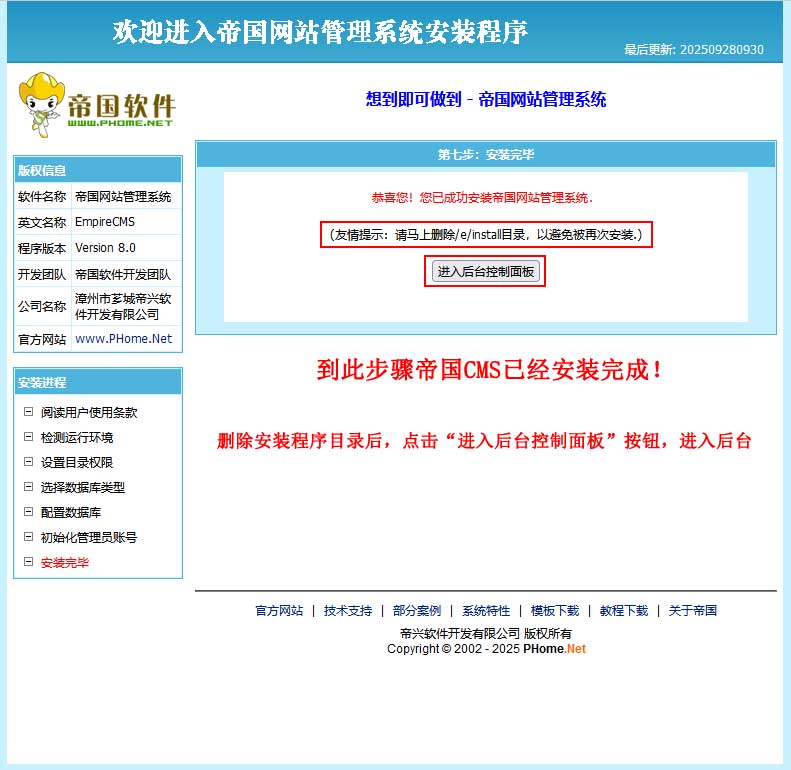This screenshot has width=791, height=770.
Task: Open the 关于帝国 footer link
Action: point(693,611)
